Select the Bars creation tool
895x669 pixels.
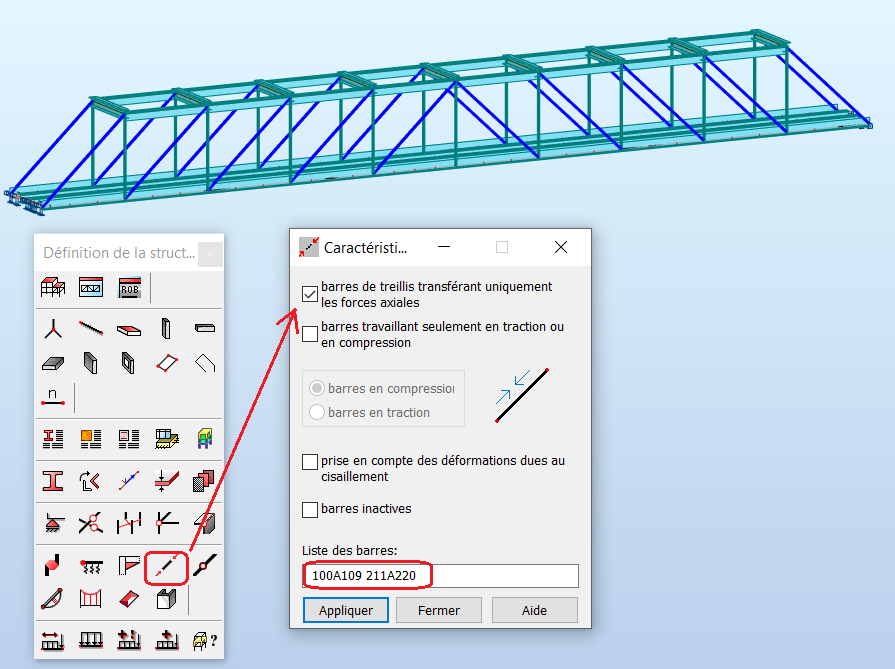(x=91, y=327)
